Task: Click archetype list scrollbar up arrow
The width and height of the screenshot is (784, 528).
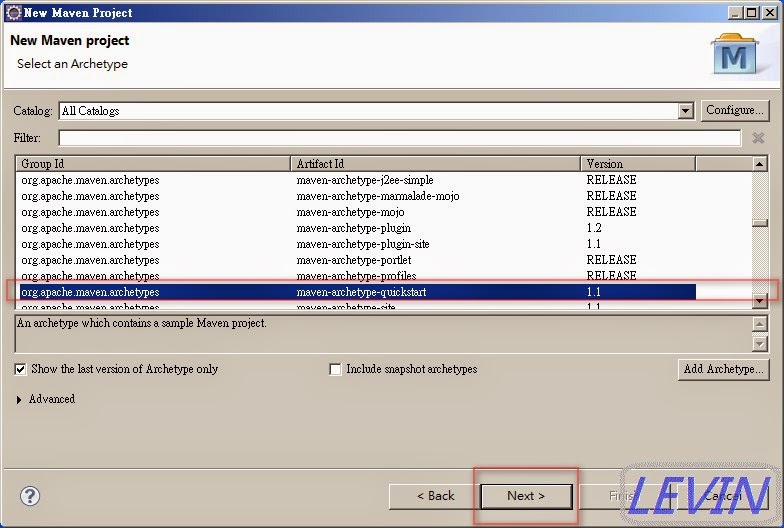Action: coord(760,164)
